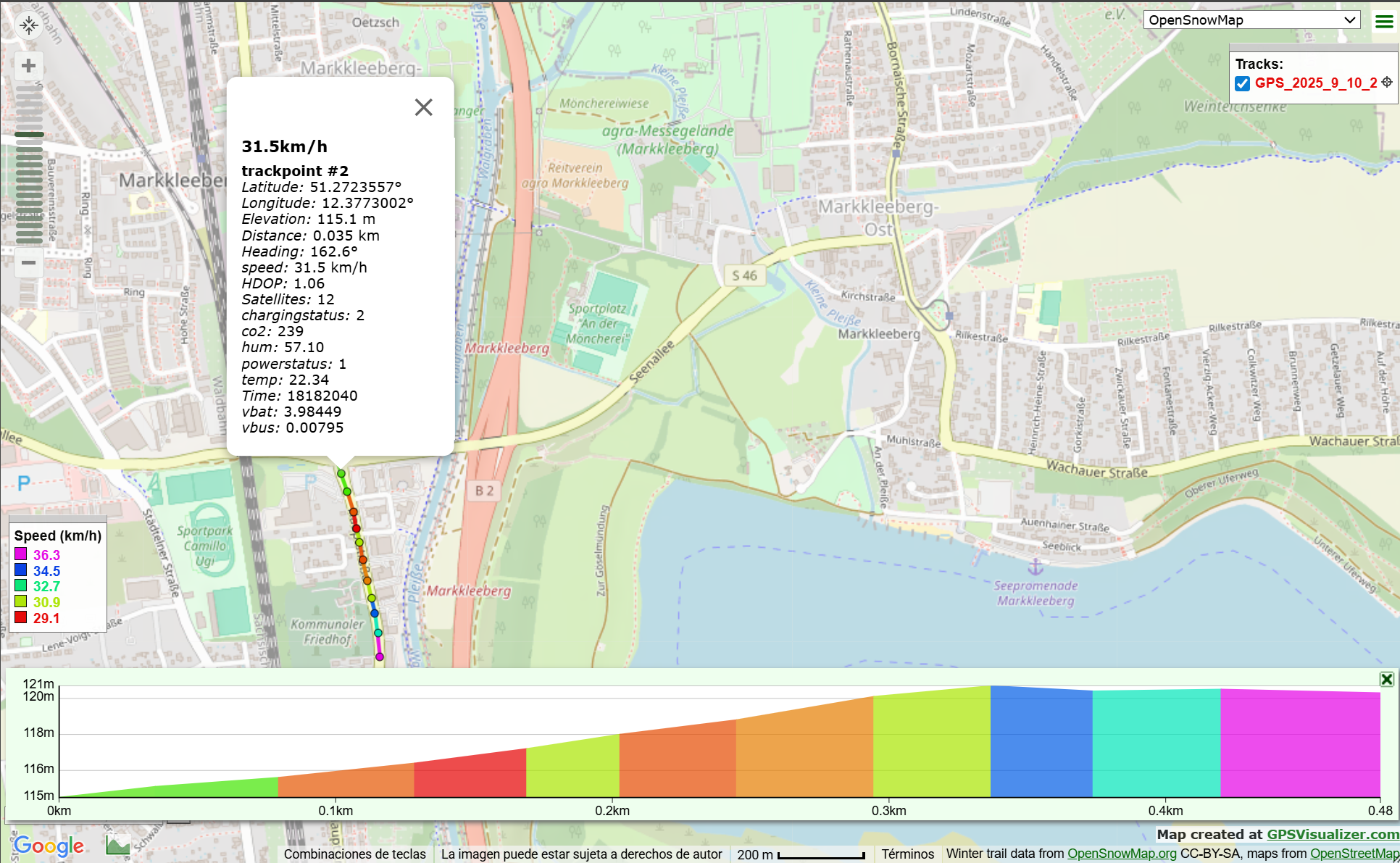Viewport: 1400px width, 863px height.
Task: Open the OpenSnowMap background dropdown
Action: (1251, 20)
